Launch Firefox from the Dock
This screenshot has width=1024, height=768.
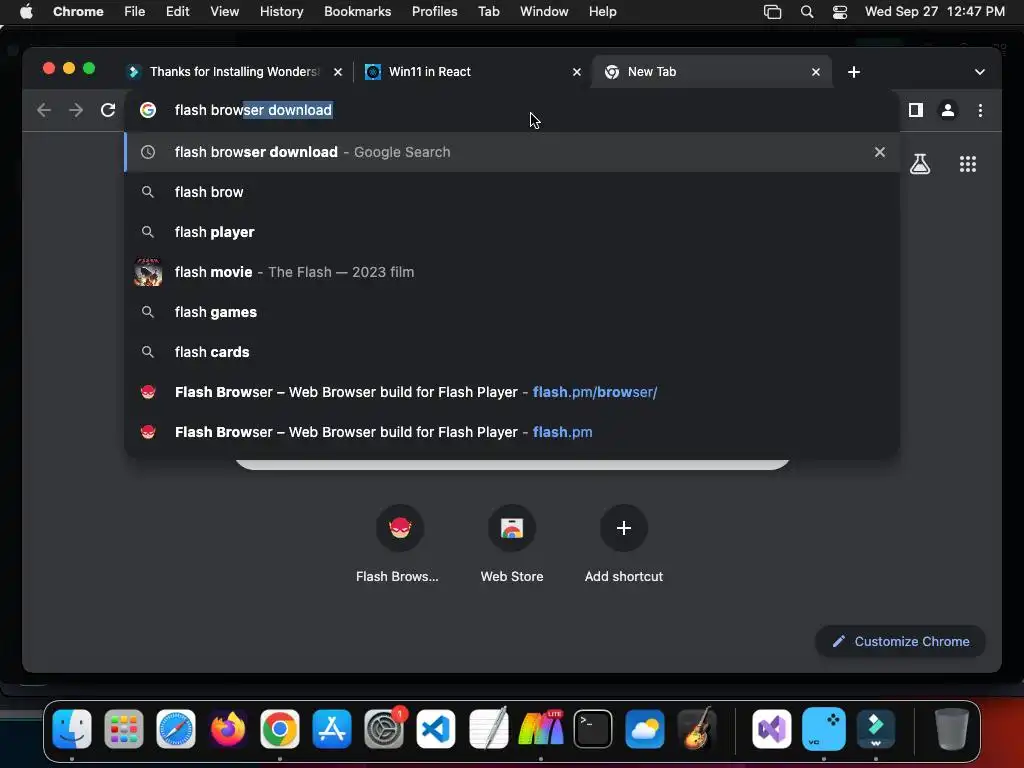coord(228,729)
